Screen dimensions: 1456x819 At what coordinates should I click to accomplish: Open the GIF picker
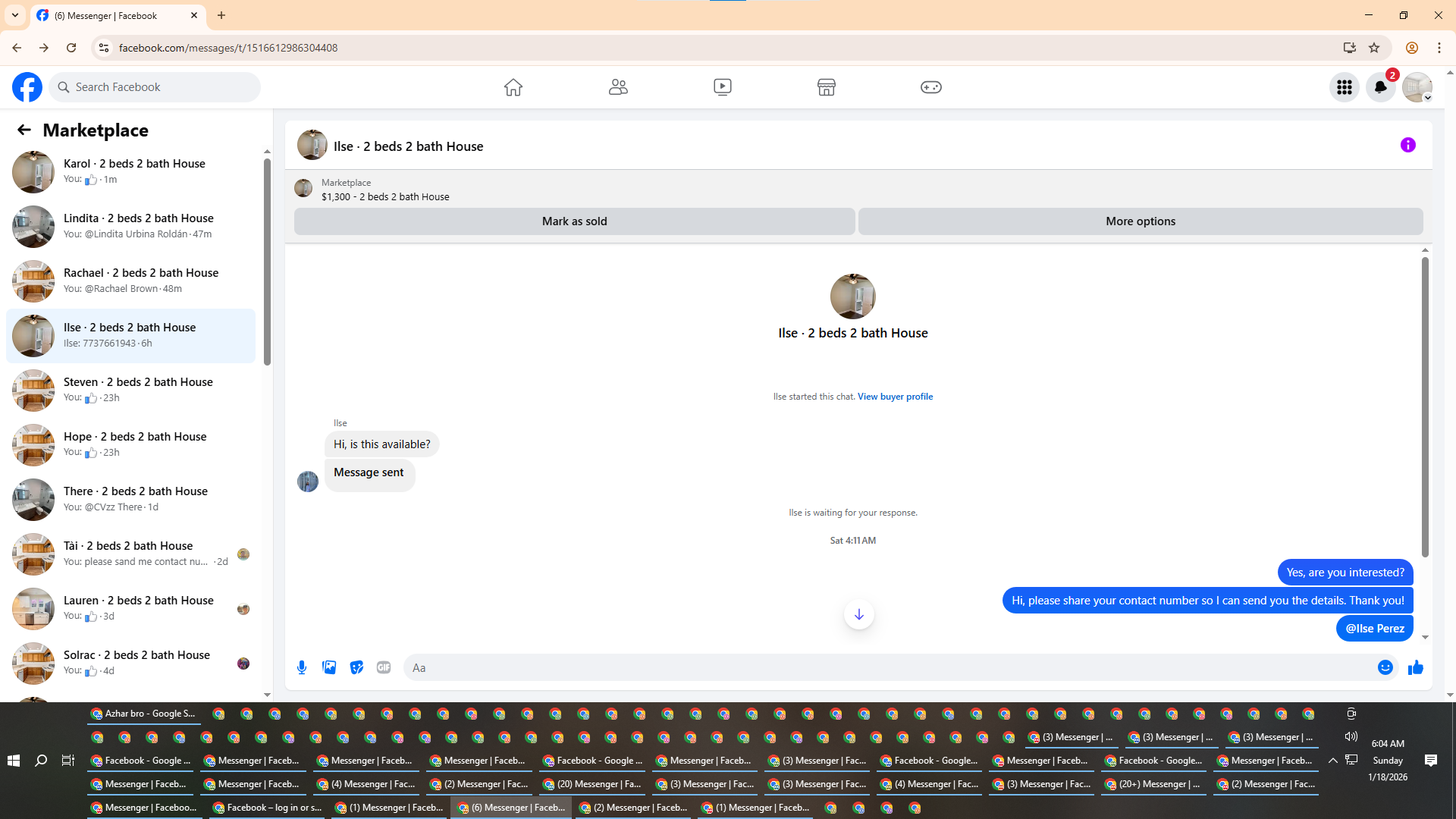(x=384, y=667)
